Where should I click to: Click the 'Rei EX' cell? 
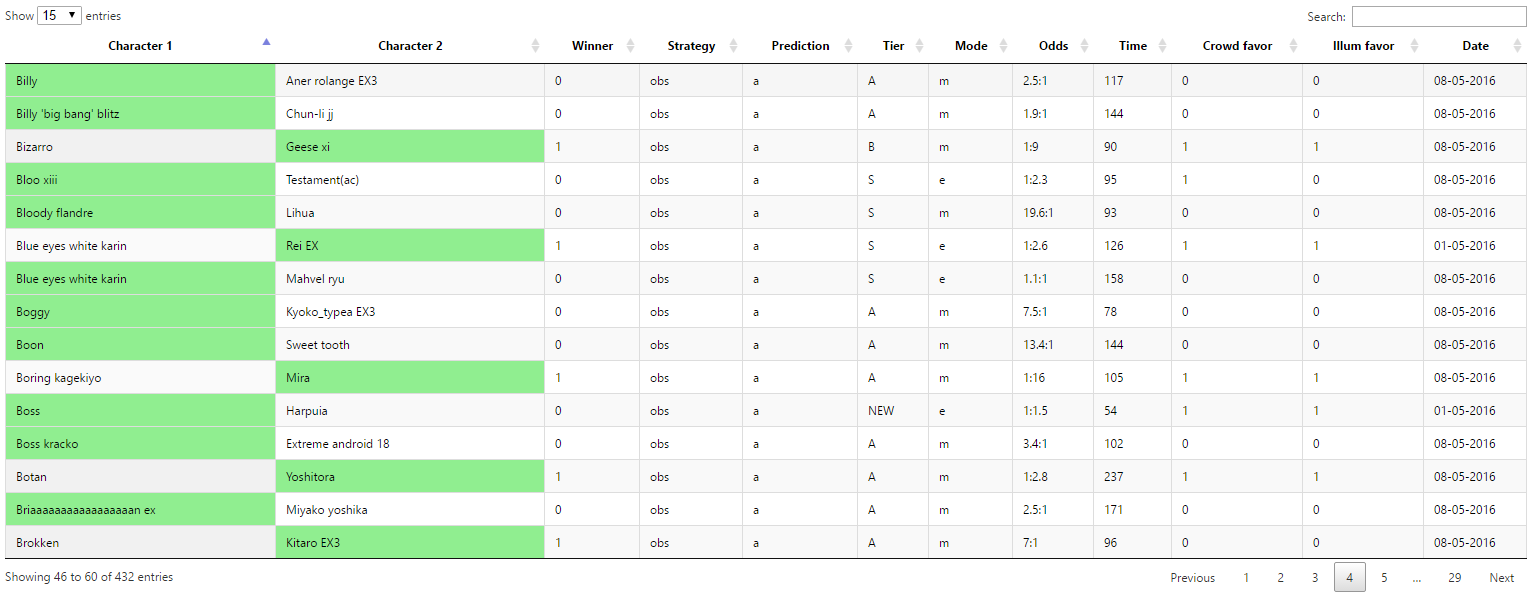click(410, 246)
